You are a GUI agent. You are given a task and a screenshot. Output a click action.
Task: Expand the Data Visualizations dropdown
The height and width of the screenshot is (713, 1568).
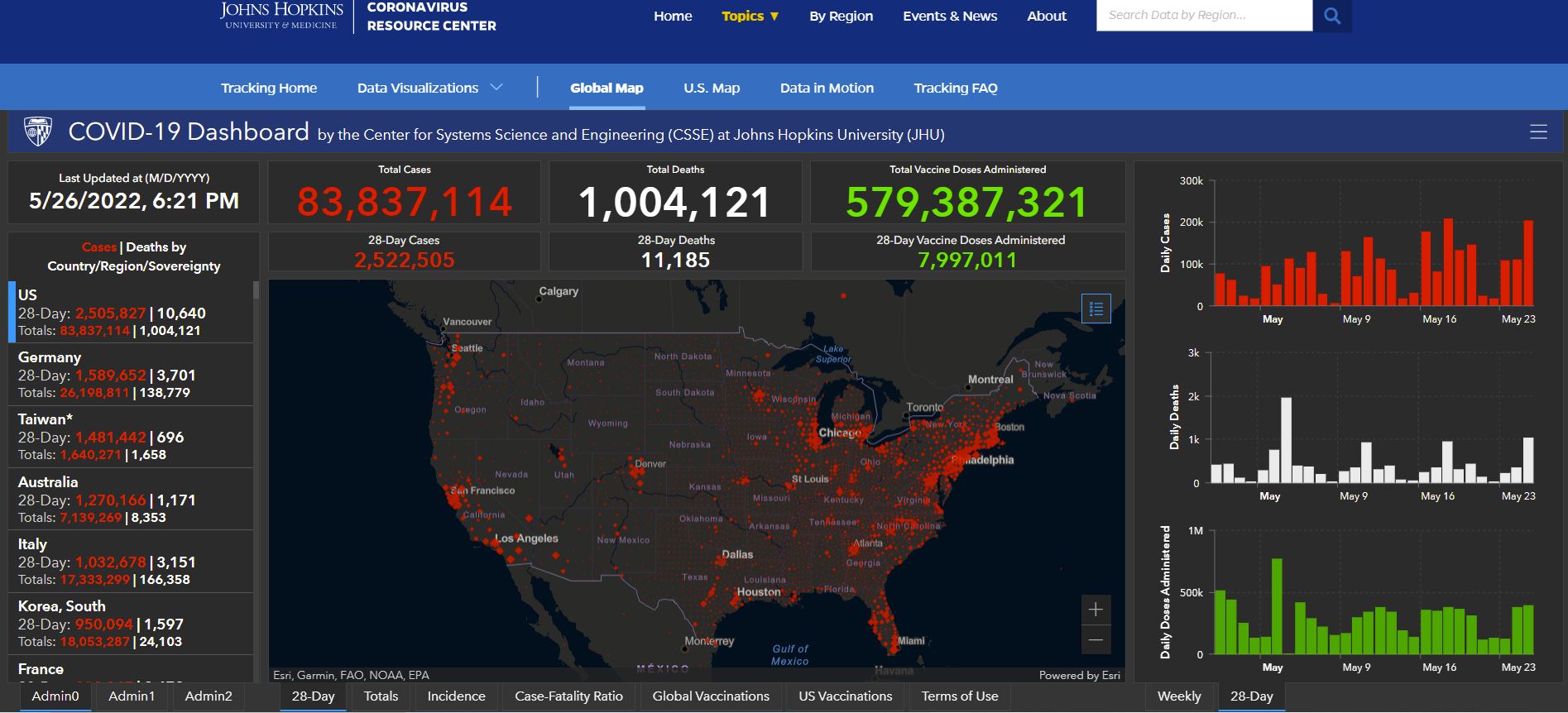[429, 88]
